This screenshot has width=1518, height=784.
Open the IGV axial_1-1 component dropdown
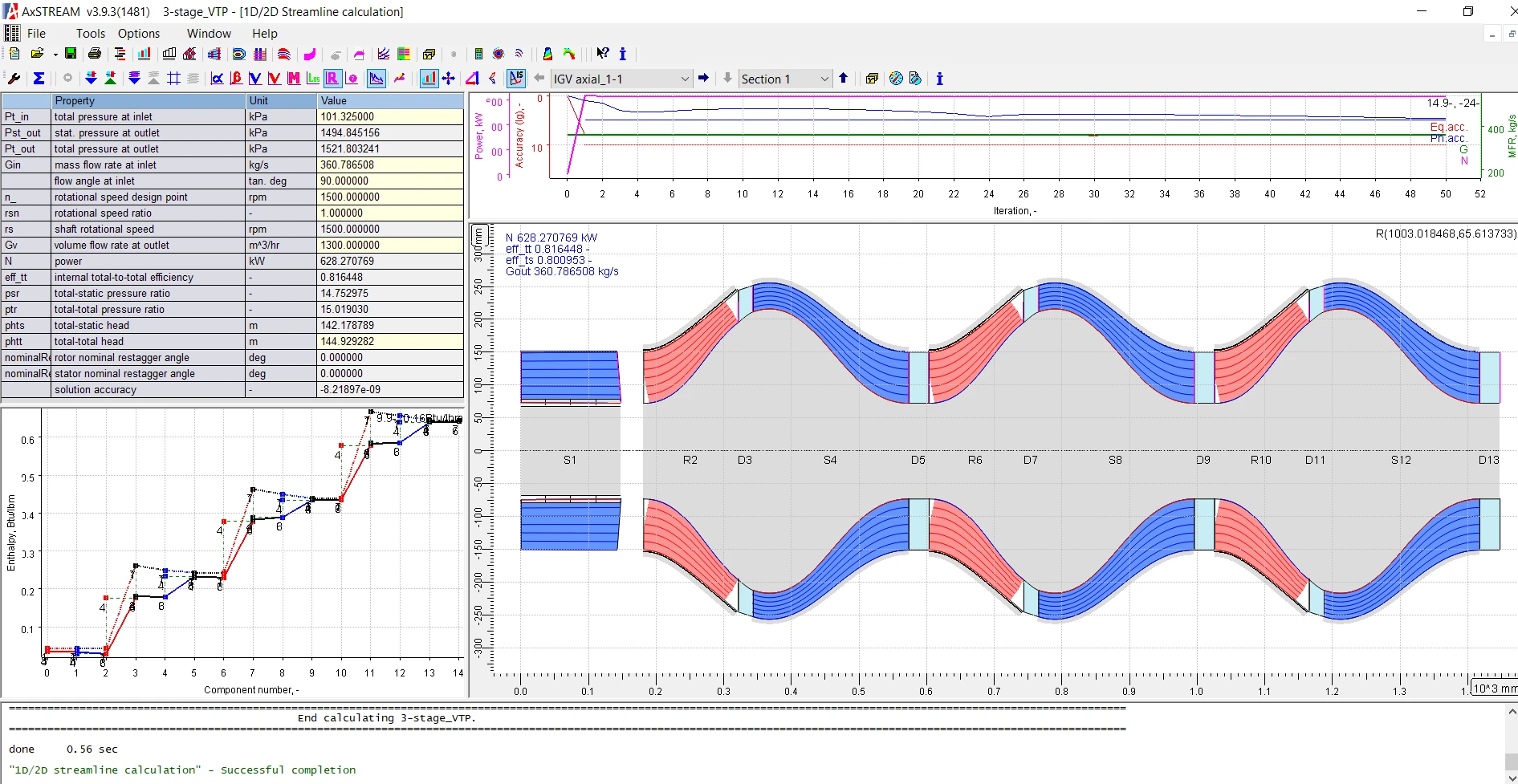[x=685, y=79]
